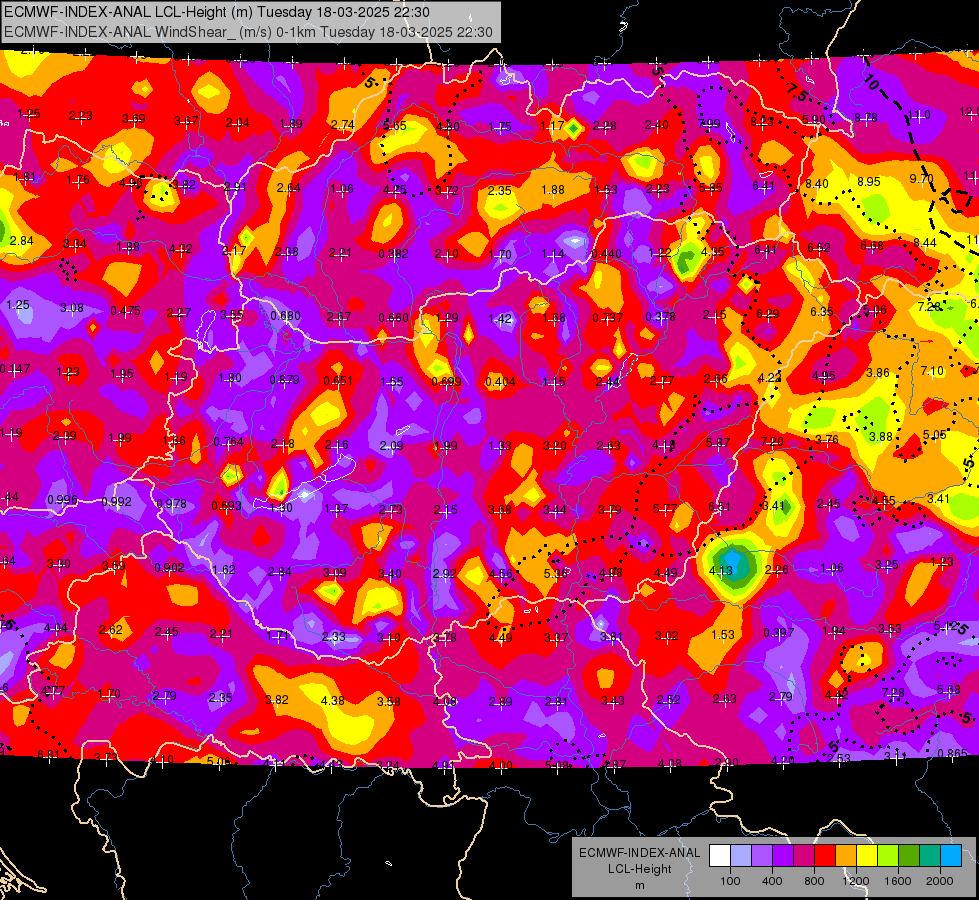Image resolution: width=979 pixels, height=900 pixels.
Task: Click the wind shear value 8.40
Action: (x=817, y=184)
